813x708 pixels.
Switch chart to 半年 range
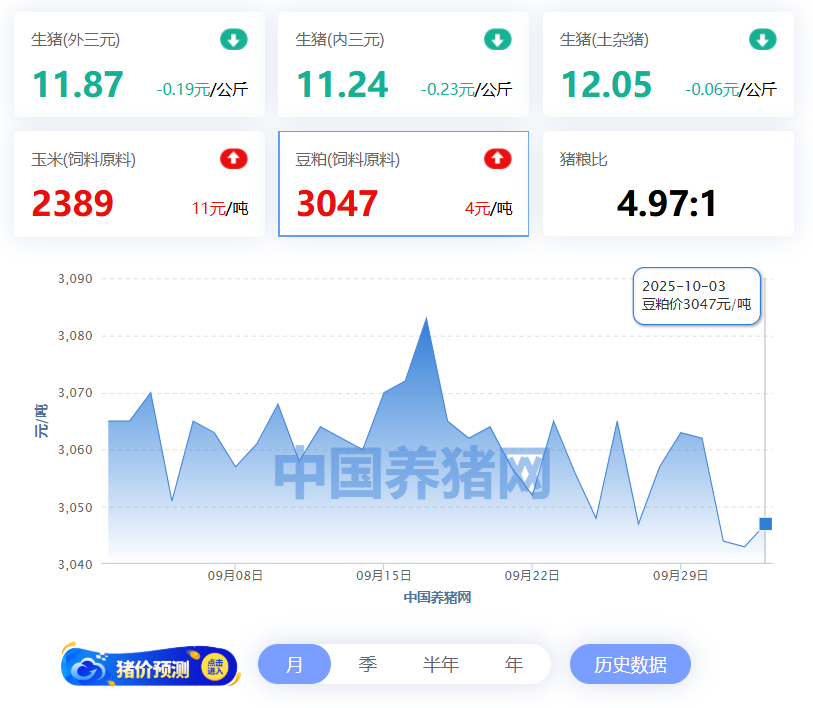pos(440,665)
